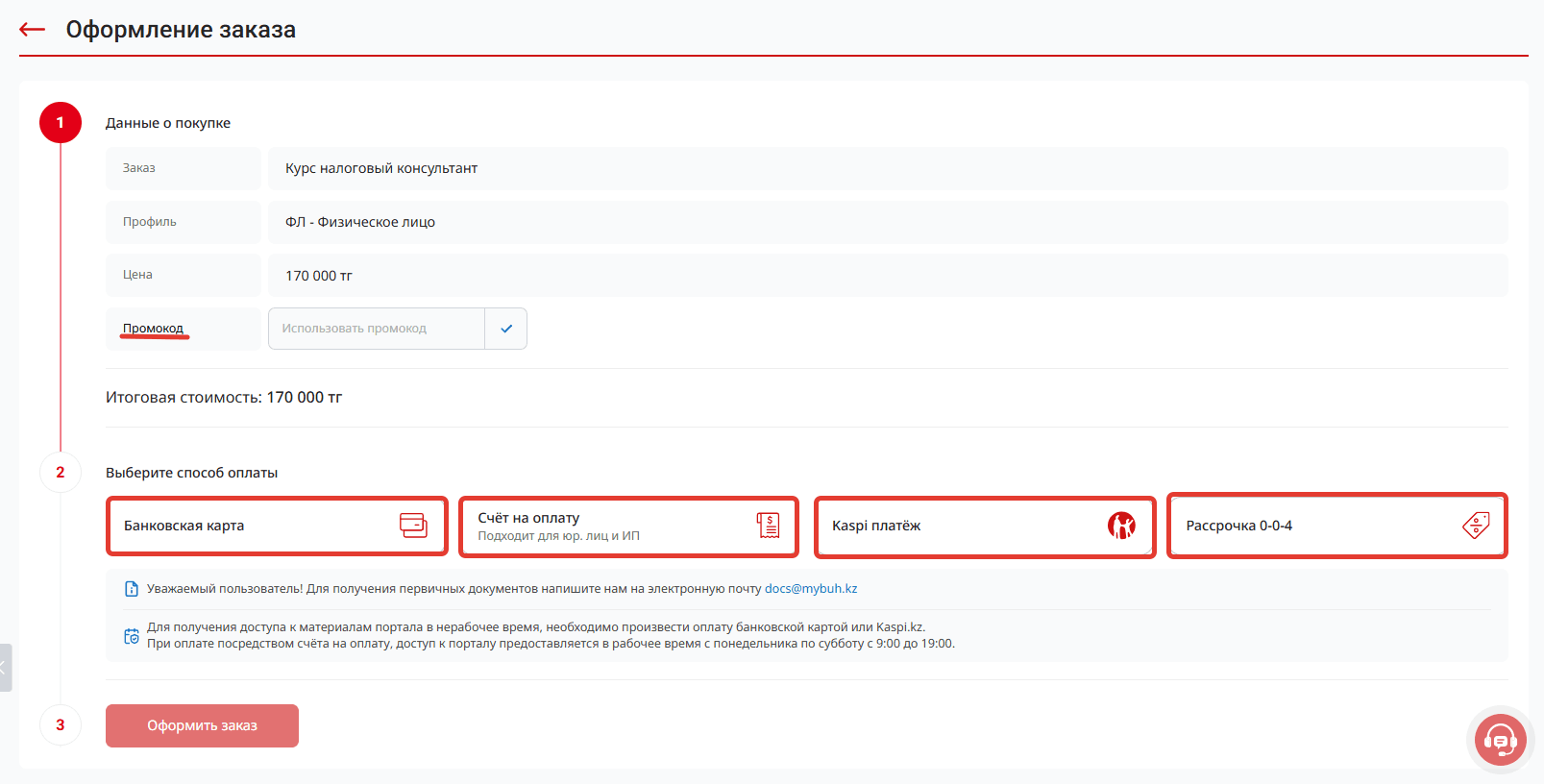
Task: Expand the collapsed left edge panel
Action: 5,668
